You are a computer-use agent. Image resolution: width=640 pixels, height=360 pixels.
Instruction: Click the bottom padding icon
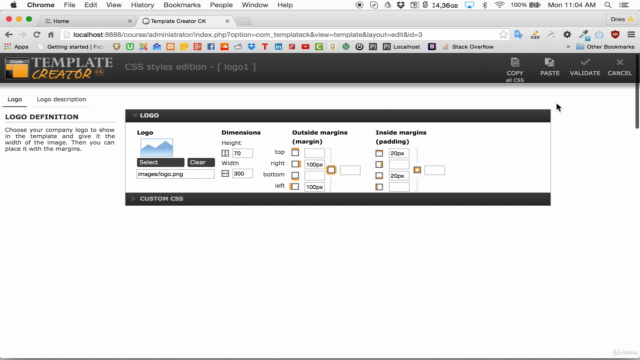point(379,176)
